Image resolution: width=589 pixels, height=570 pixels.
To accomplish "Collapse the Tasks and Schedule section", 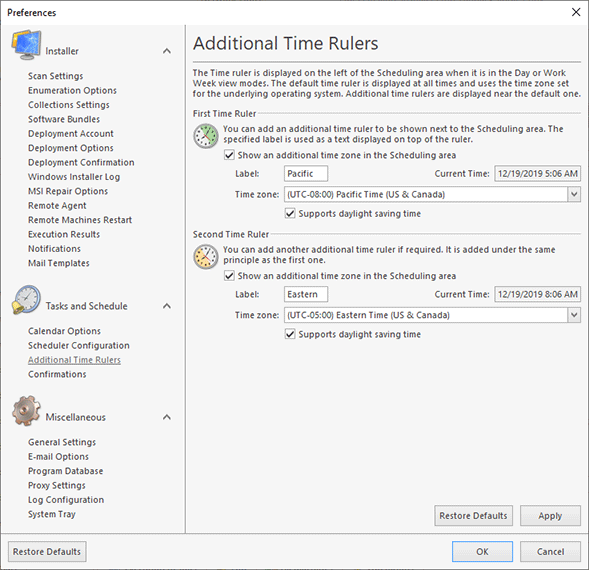I will pos(167,306).
